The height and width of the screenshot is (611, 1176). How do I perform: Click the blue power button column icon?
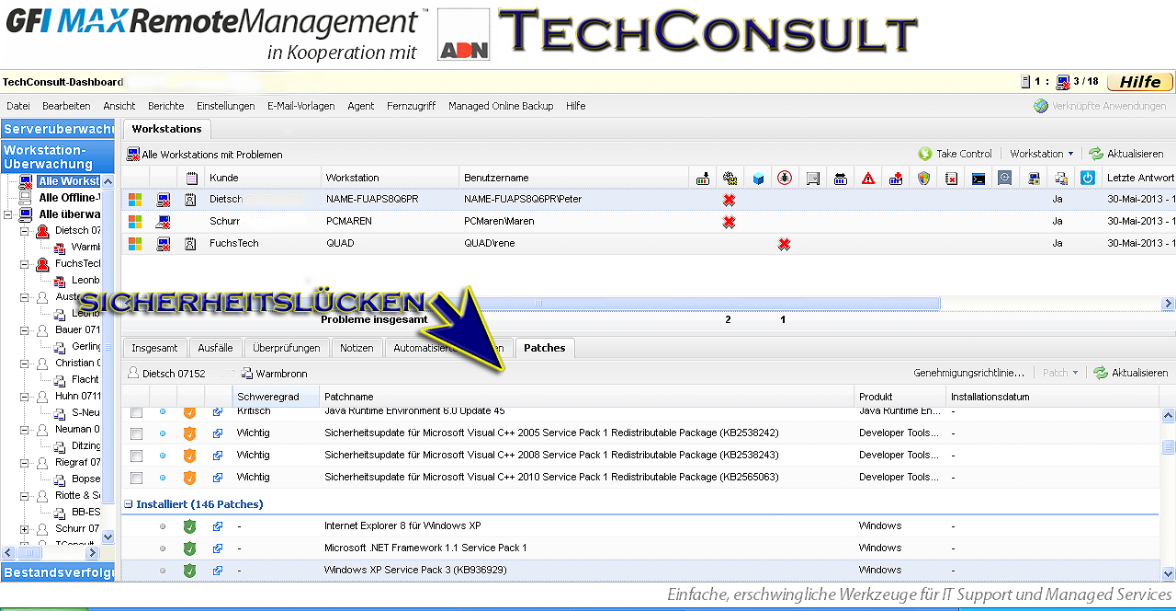[1088, 178]
